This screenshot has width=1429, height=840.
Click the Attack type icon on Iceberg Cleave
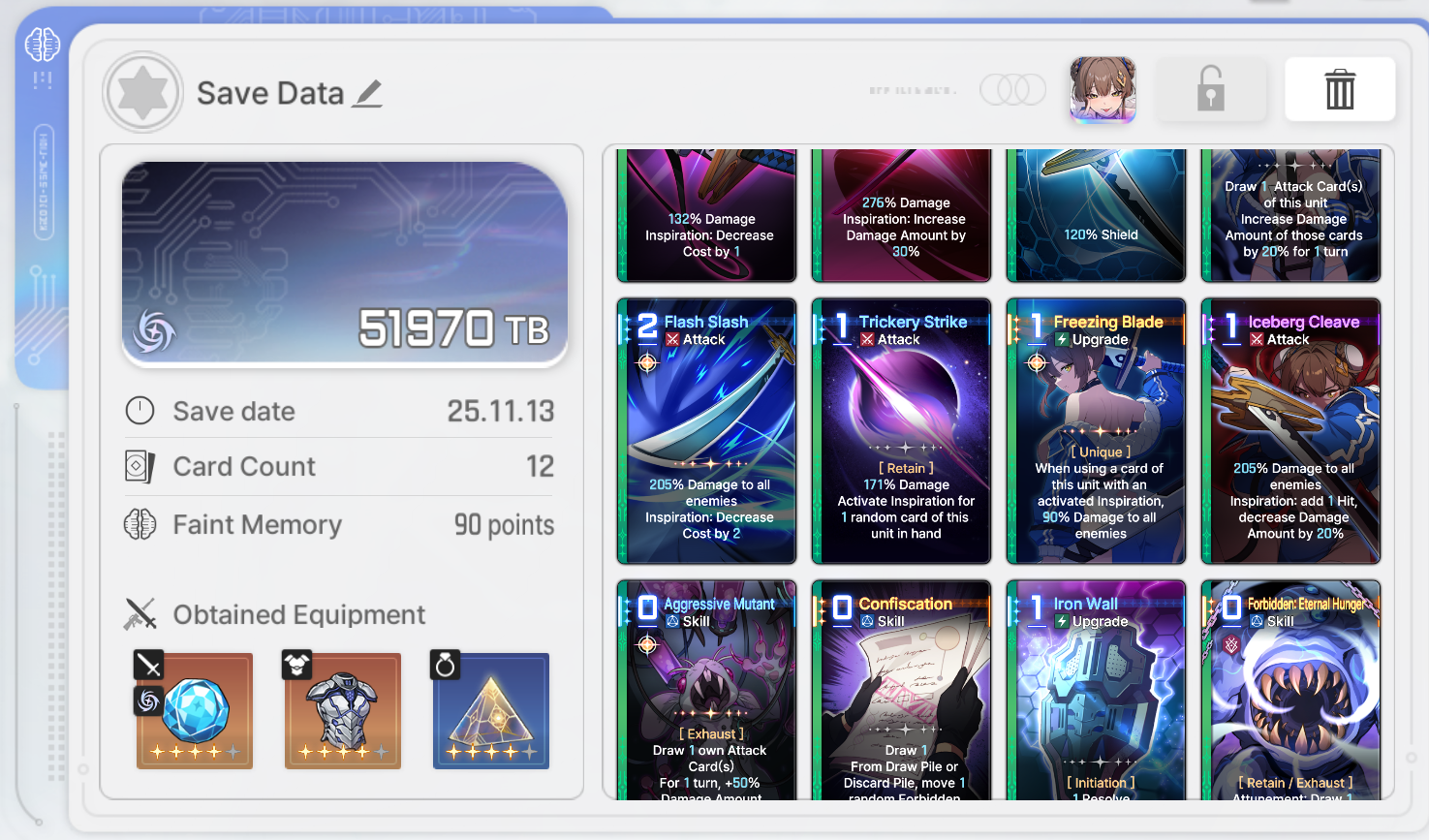click(x=1257, y=340)
